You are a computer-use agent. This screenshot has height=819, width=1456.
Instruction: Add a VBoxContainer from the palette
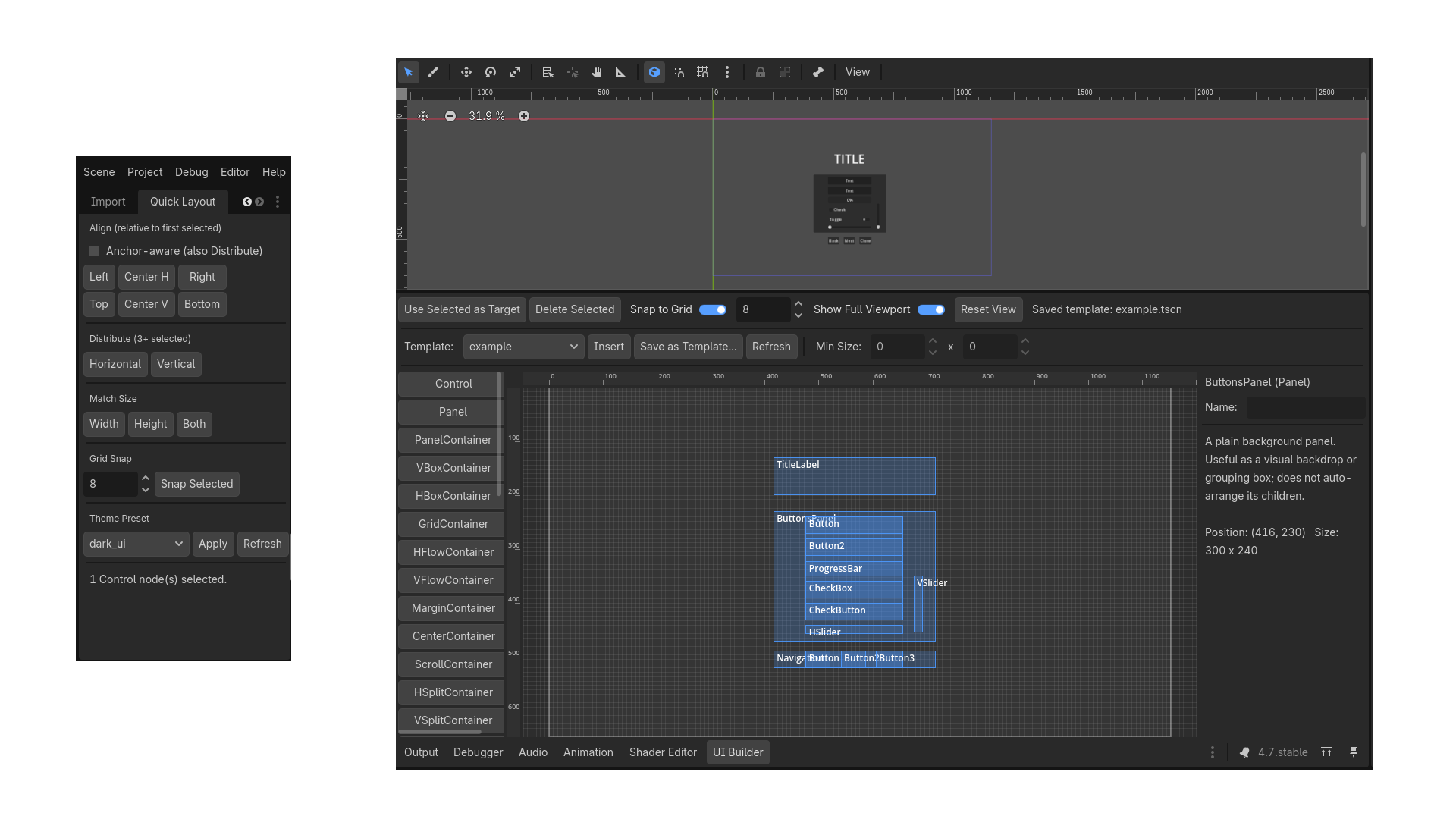click(451, 468)
